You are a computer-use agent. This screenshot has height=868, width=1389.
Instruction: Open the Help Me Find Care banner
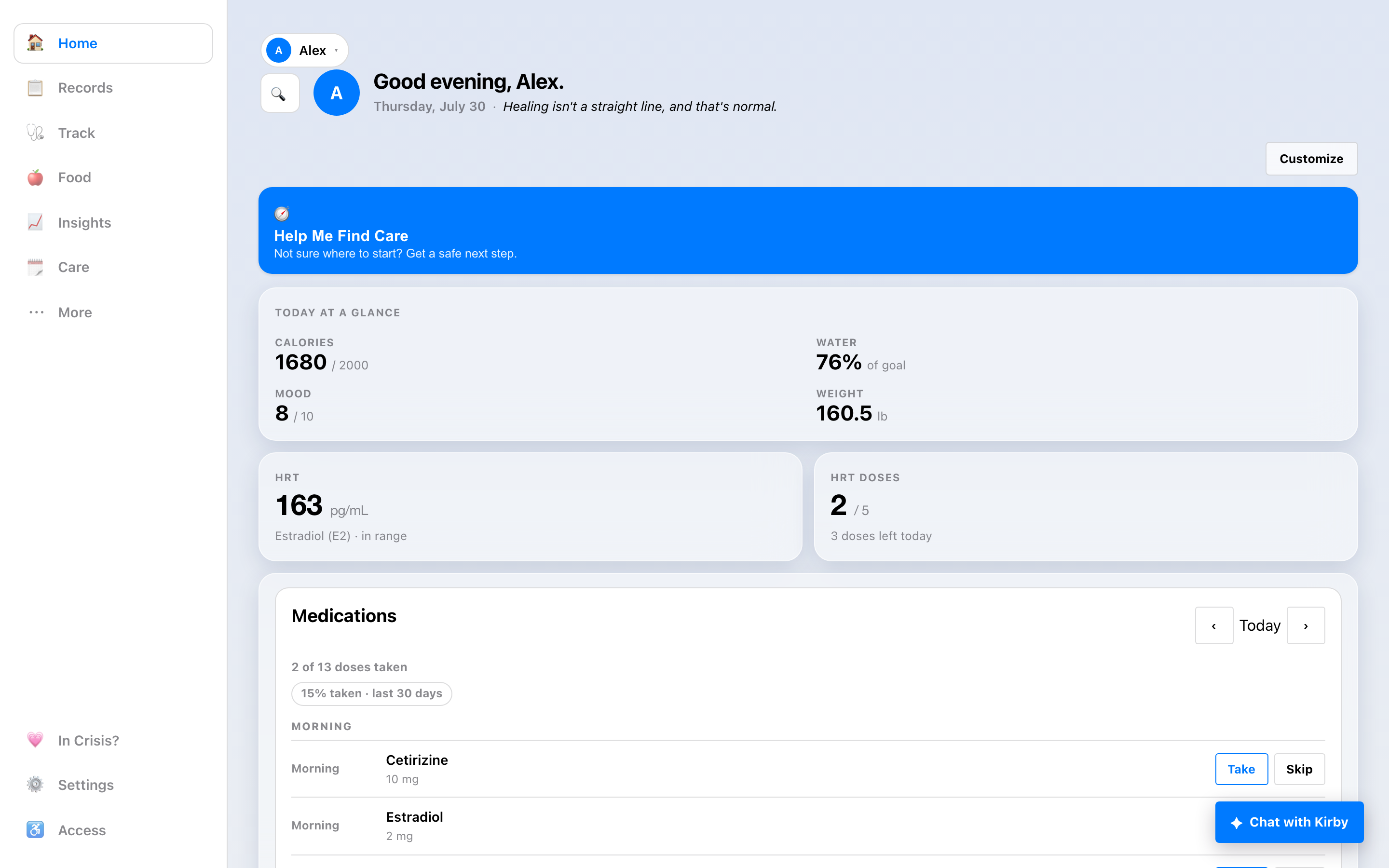pos(807,230)
